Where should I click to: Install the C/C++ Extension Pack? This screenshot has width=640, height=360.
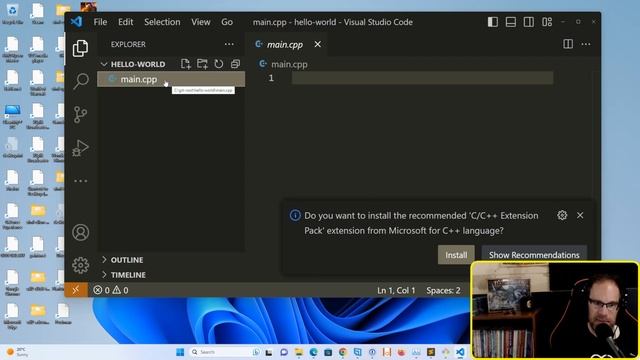(456, 255)
